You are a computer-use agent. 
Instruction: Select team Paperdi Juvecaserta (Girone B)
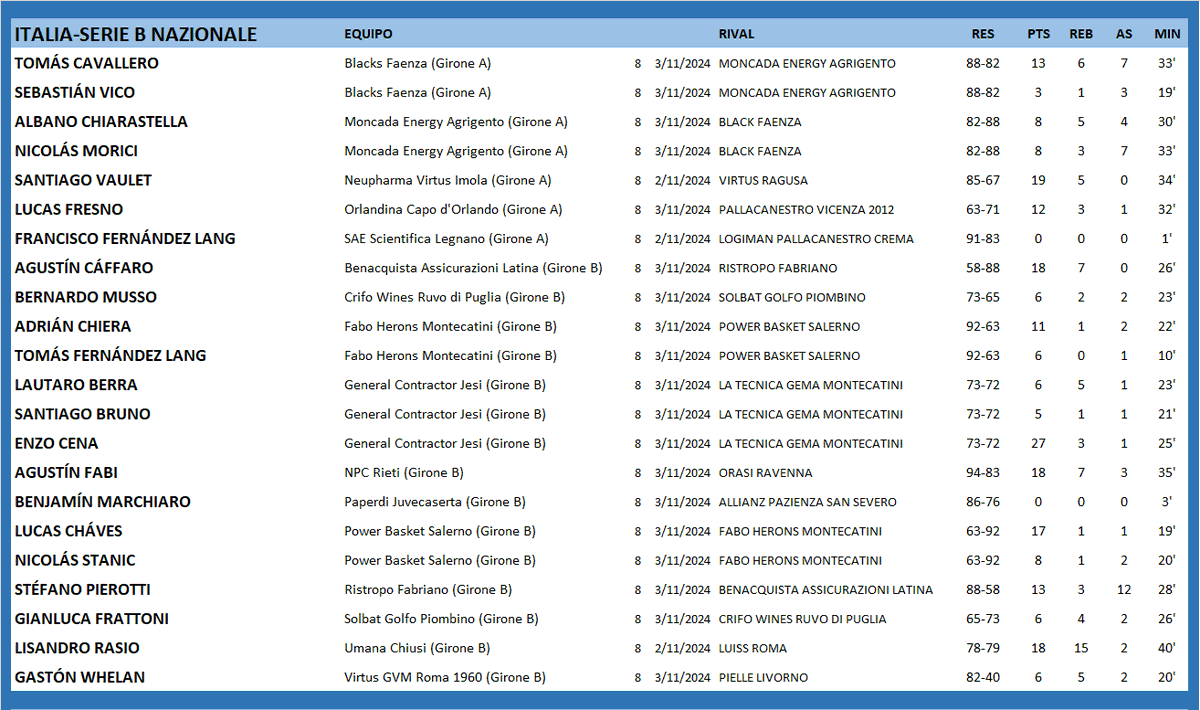[435, 502]
